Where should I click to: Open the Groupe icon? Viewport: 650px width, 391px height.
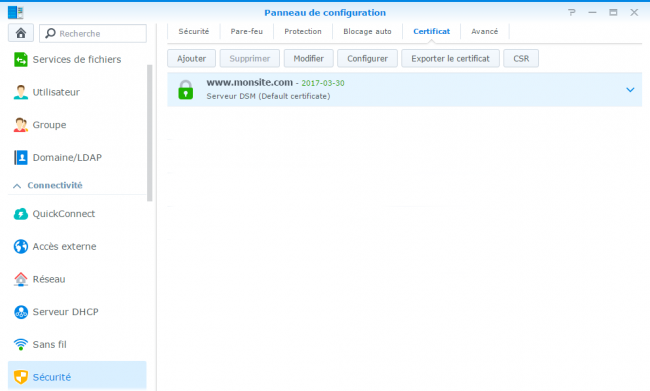[21, 125]
